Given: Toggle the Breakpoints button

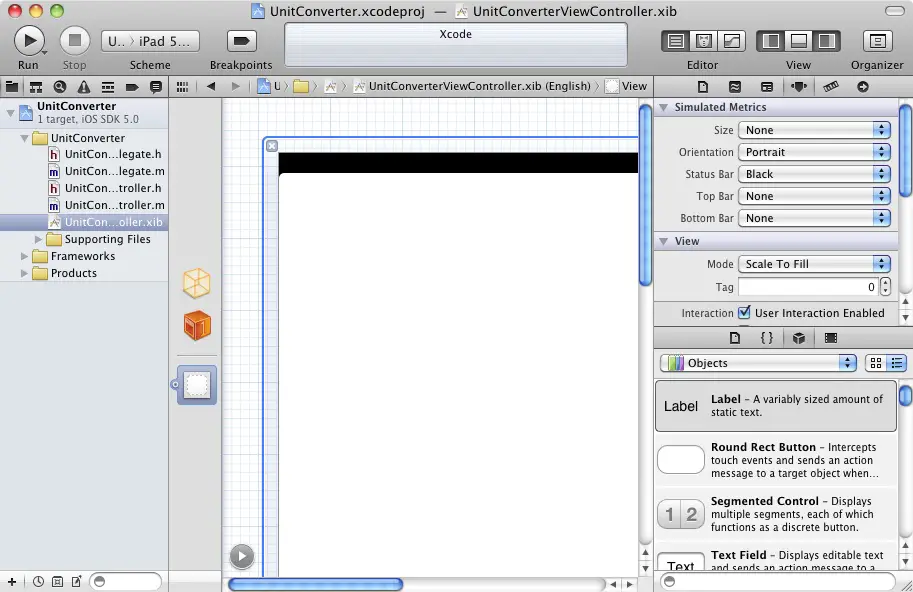Looking at the screenshot, I should (x=241, y=41).
